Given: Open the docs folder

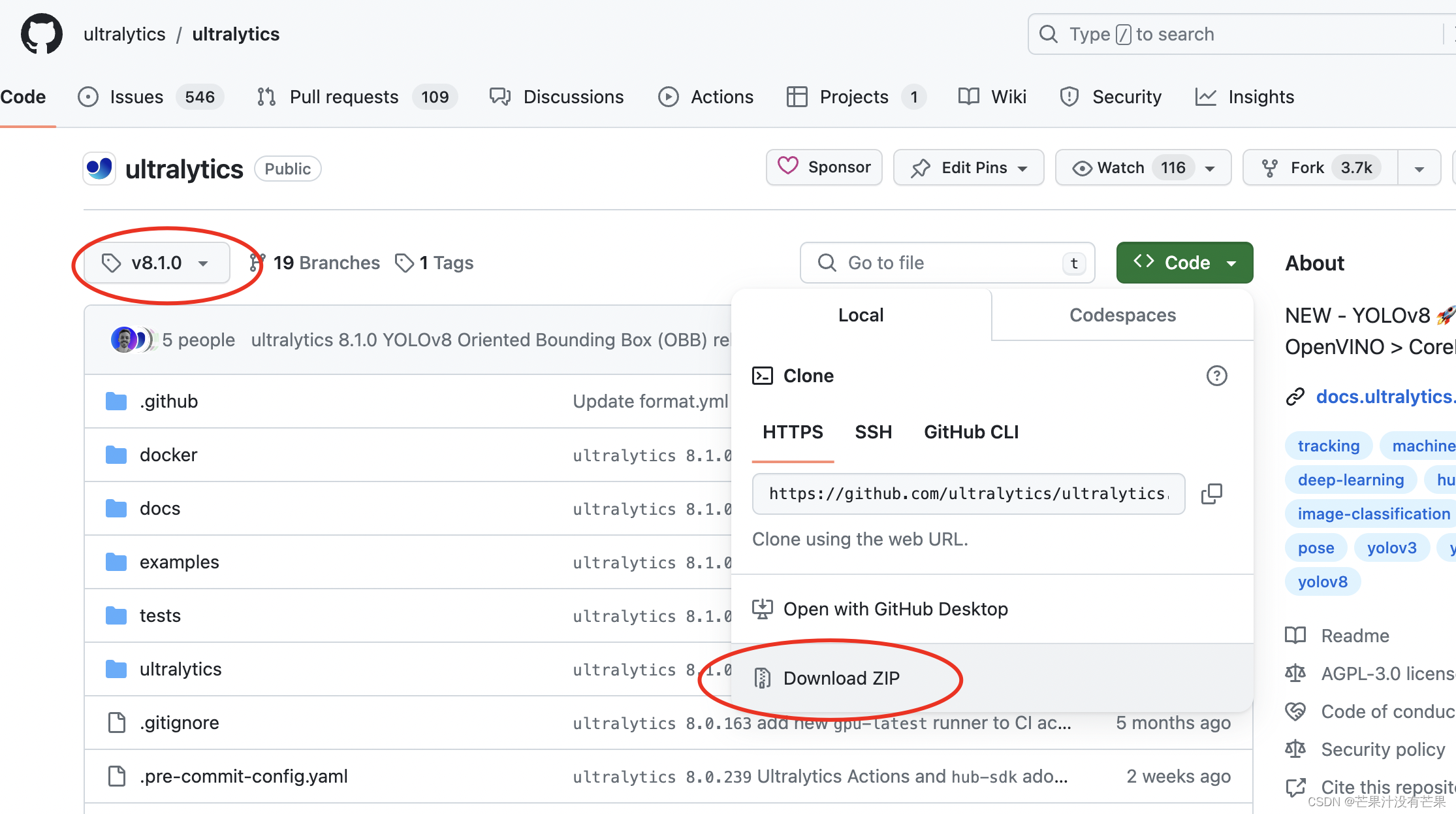Looking at the screenshot, I should [x=160, y=508].
